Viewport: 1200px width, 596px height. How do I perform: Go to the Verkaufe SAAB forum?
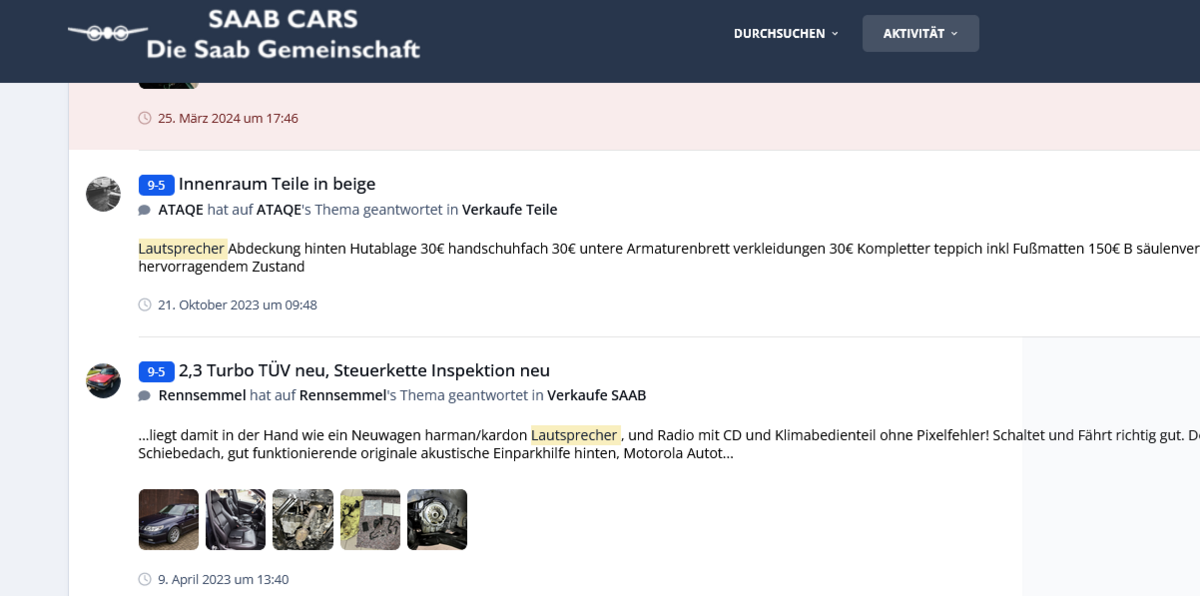(x=597, y=395)
